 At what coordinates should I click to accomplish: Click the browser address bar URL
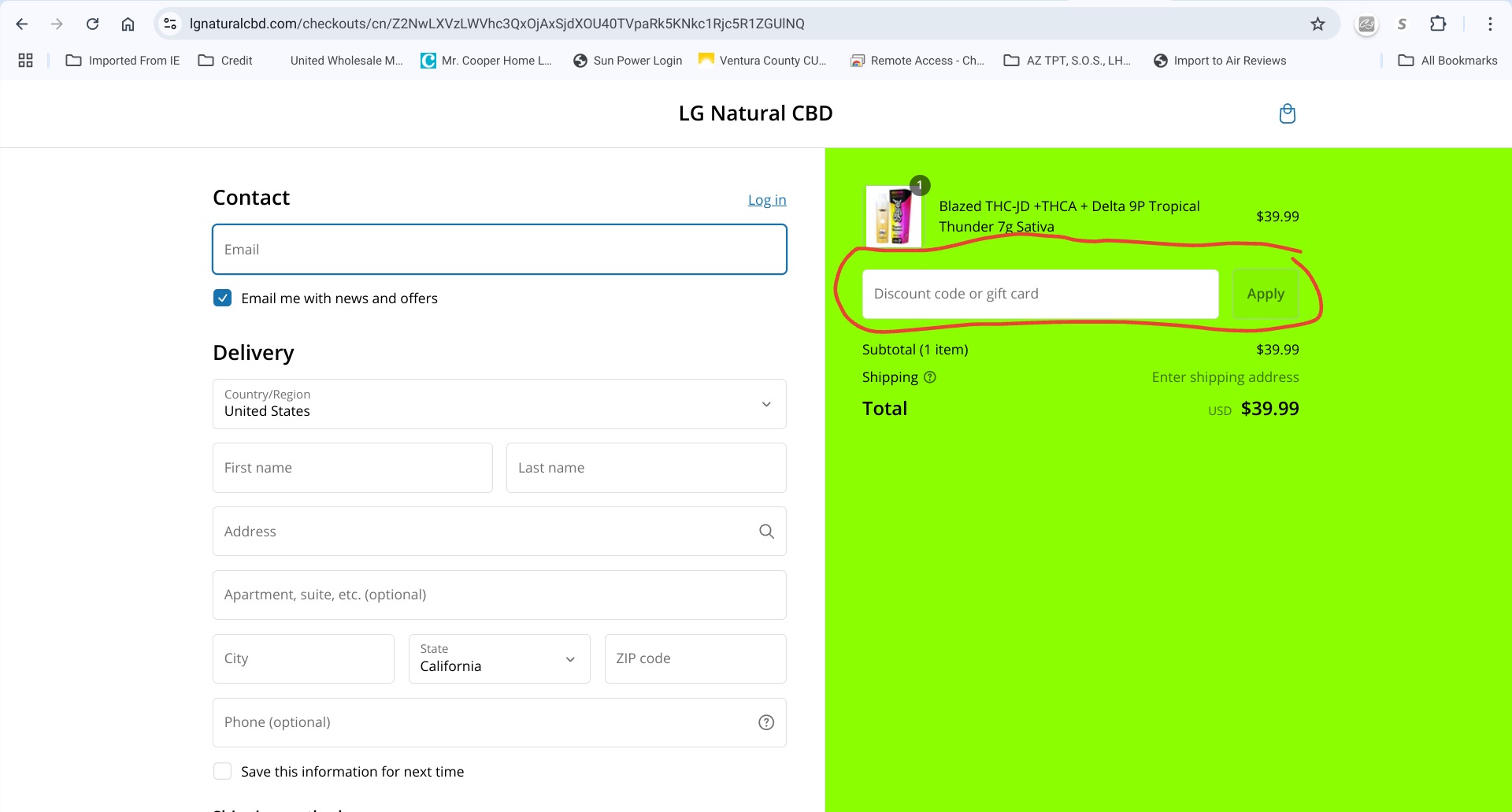pos(497,24)
